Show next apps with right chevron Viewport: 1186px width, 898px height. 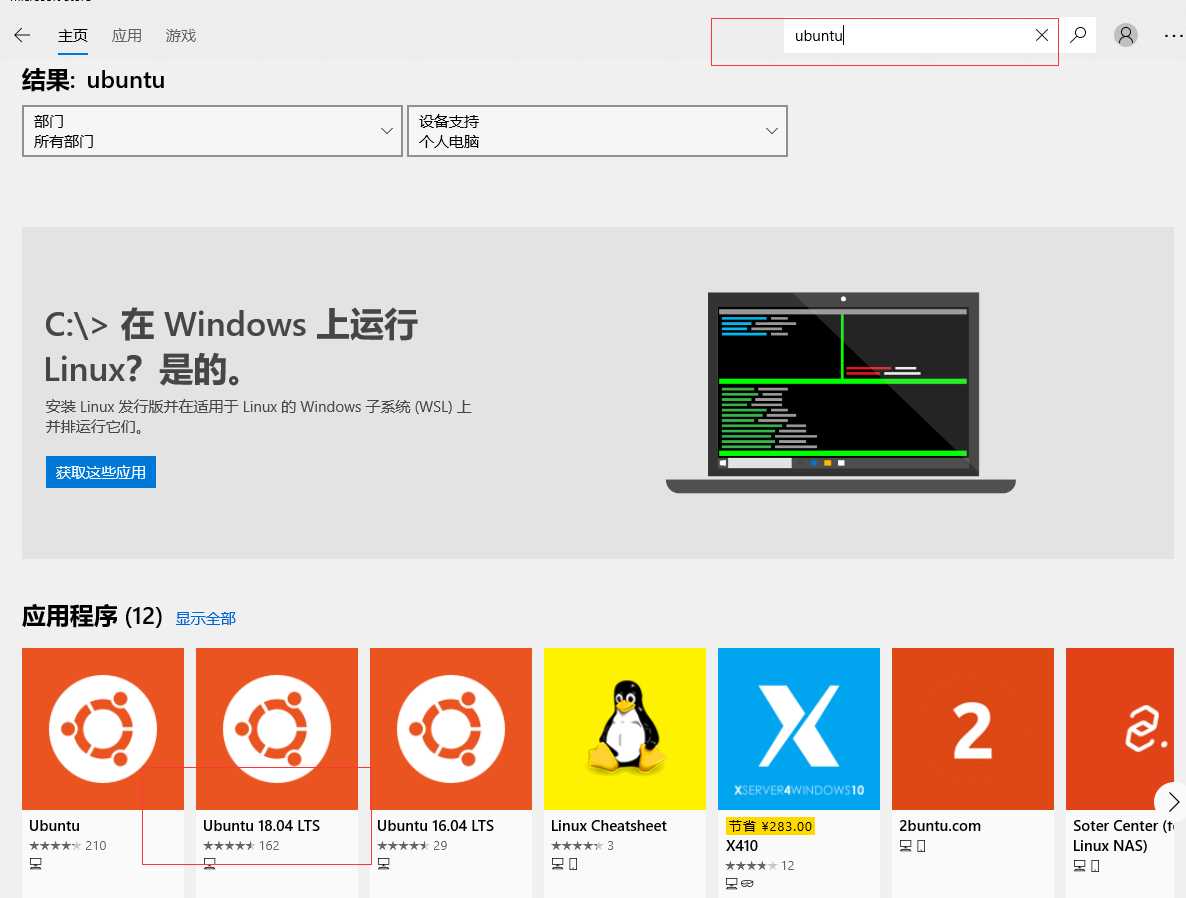click(x=1172, y=801)
